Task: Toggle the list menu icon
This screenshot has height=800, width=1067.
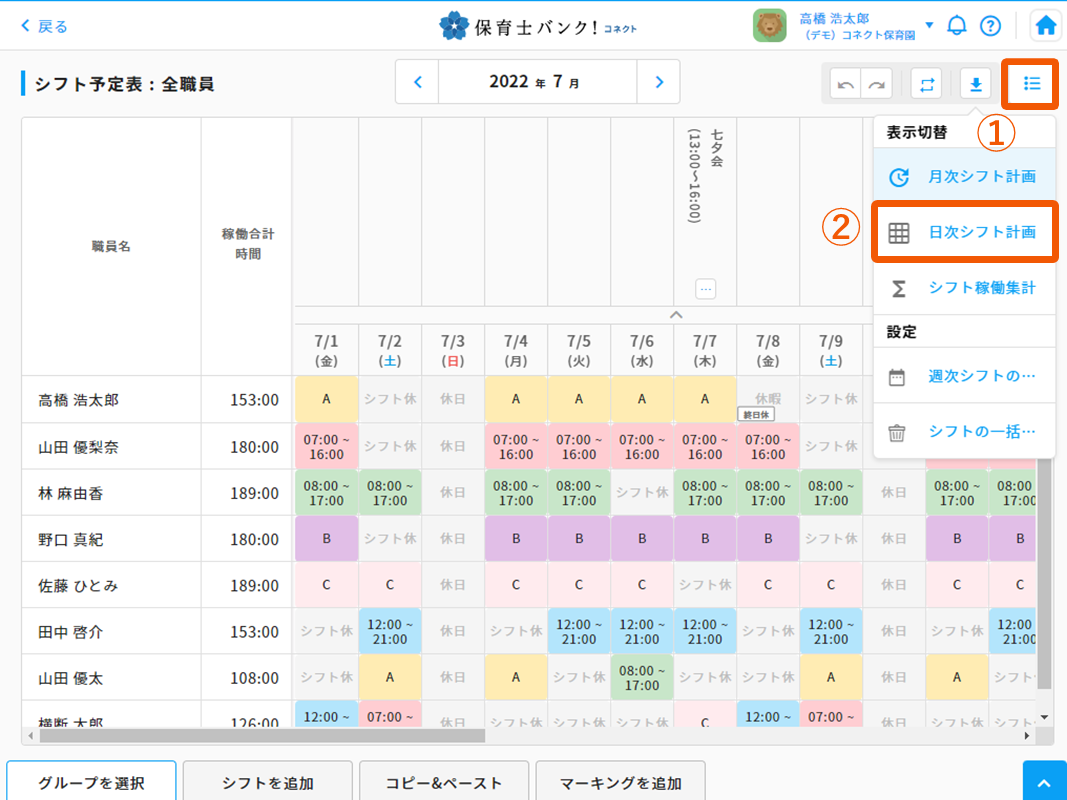Action: (x=1032, y=84)
